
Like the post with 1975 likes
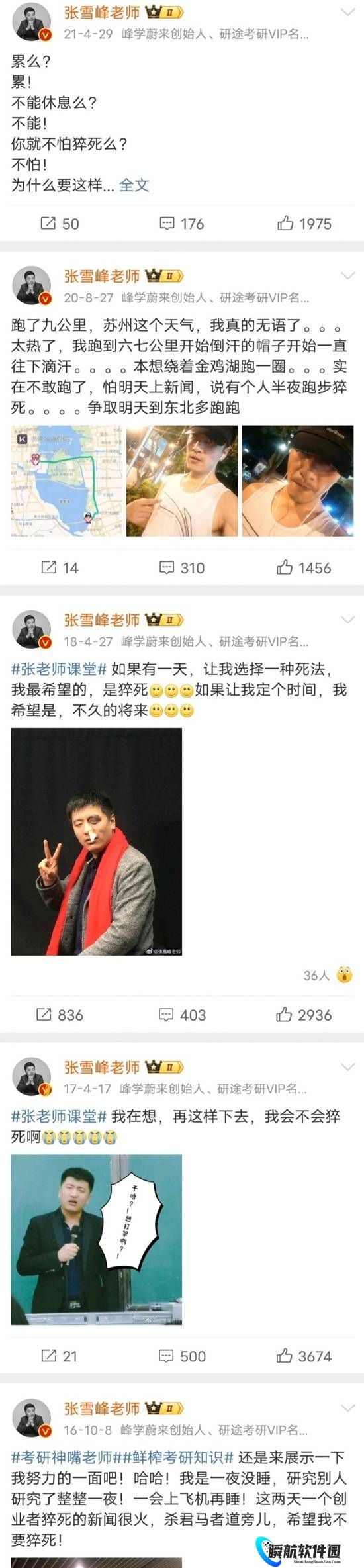304,224
